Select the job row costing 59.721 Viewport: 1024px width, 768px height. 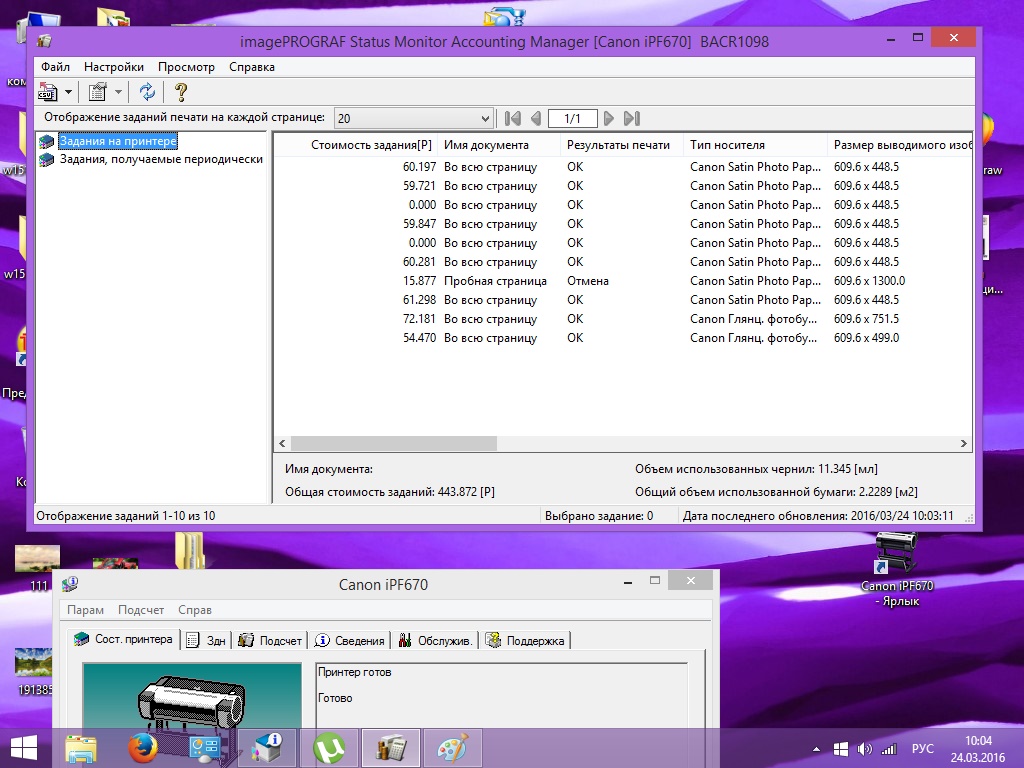tap(622, 186)
